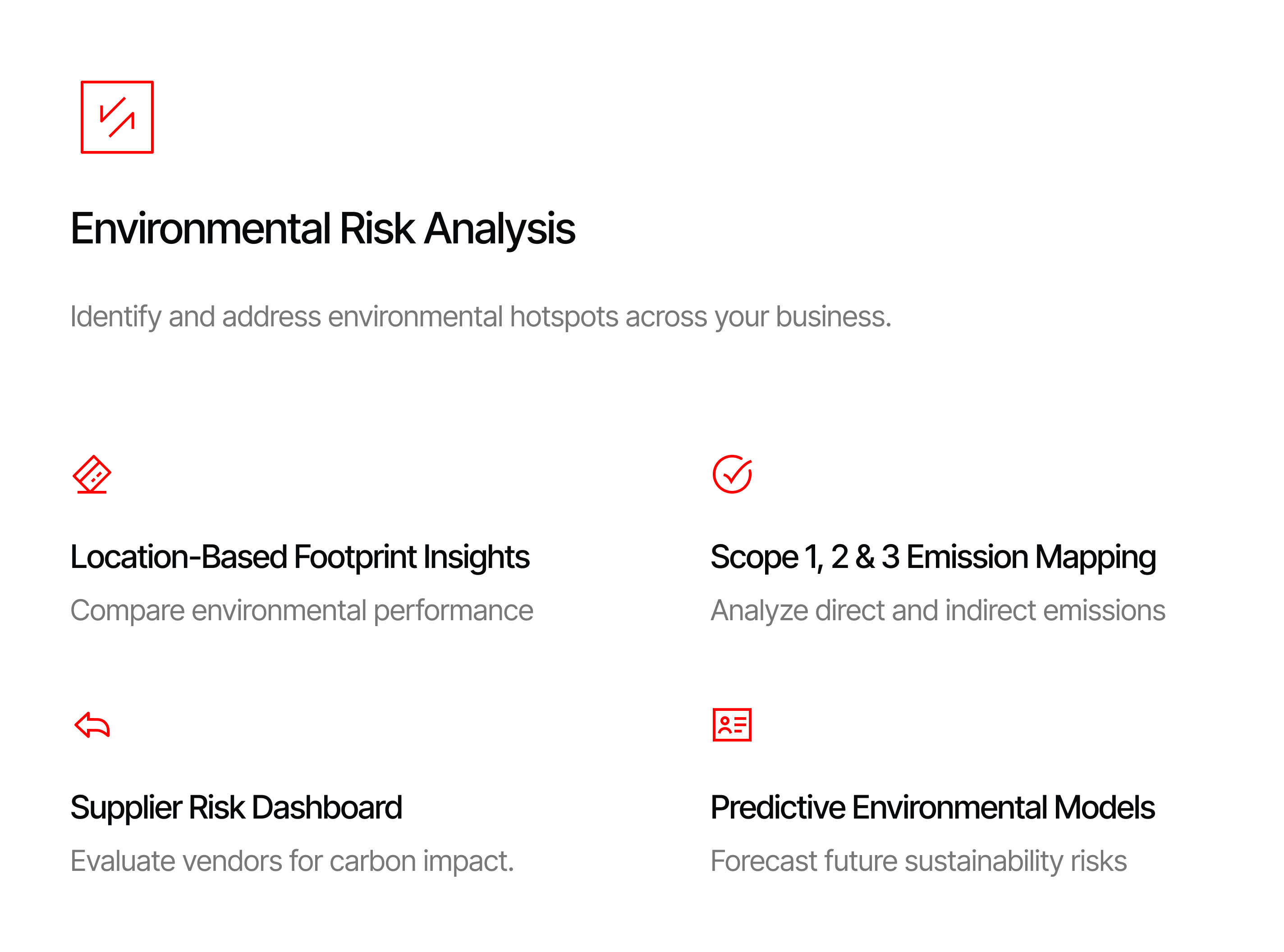Open the Environmental Risk Analysis heading
Viewport: 1284px width, 952px height.
323,229
